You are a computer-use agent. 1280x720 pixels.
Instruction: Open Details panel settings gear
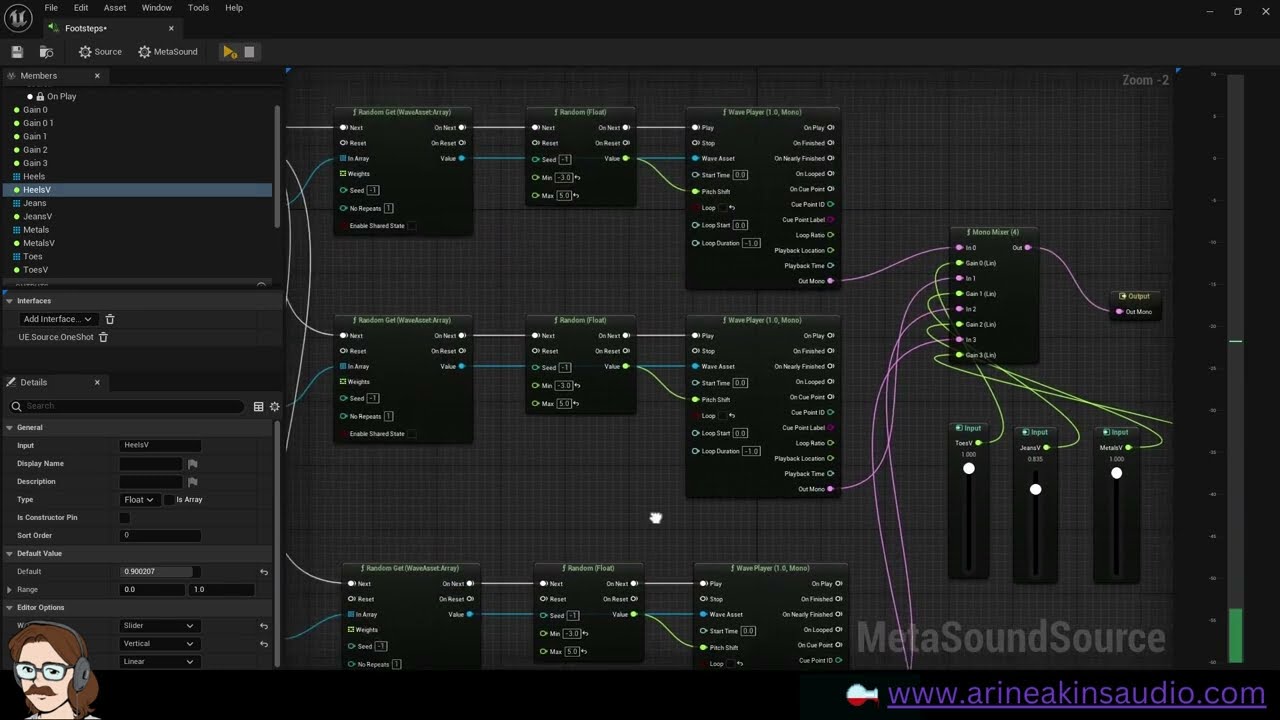pos(274,406)
